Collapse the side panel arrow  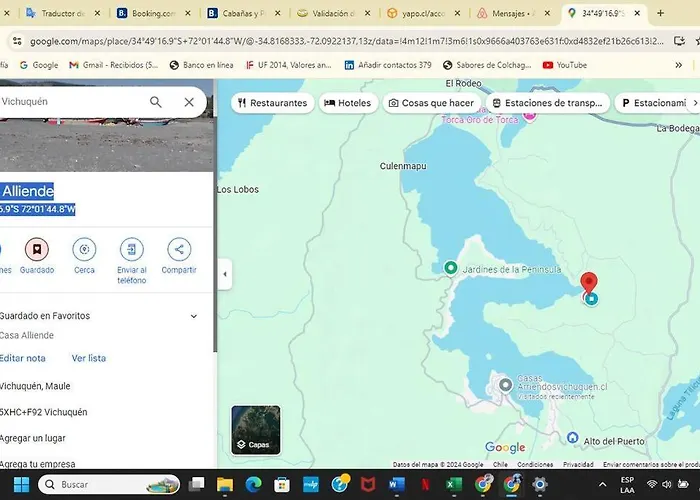(225, 274)
